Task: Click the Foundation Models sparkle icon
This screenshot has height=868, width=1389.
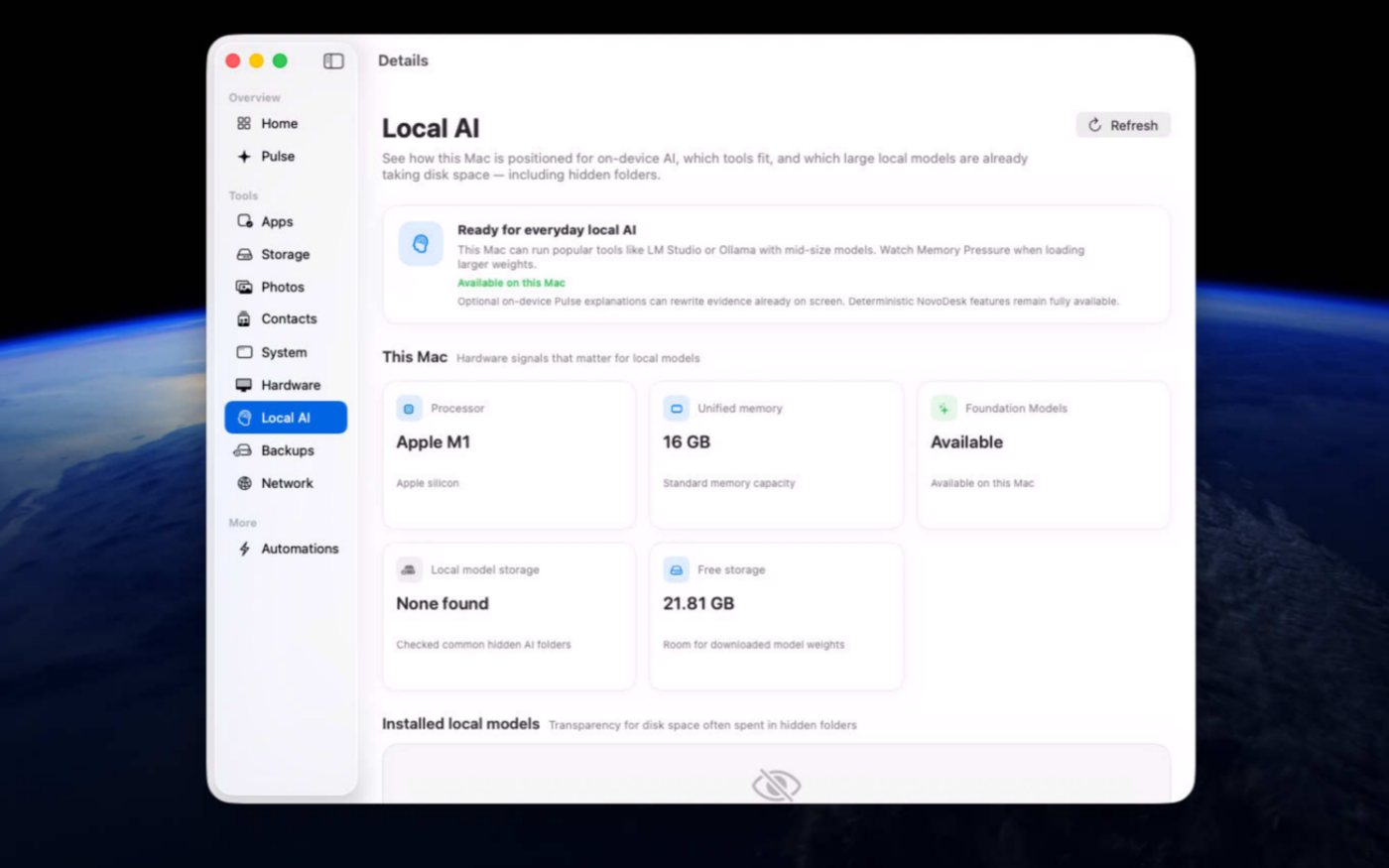Action: [x=944, y=409]
